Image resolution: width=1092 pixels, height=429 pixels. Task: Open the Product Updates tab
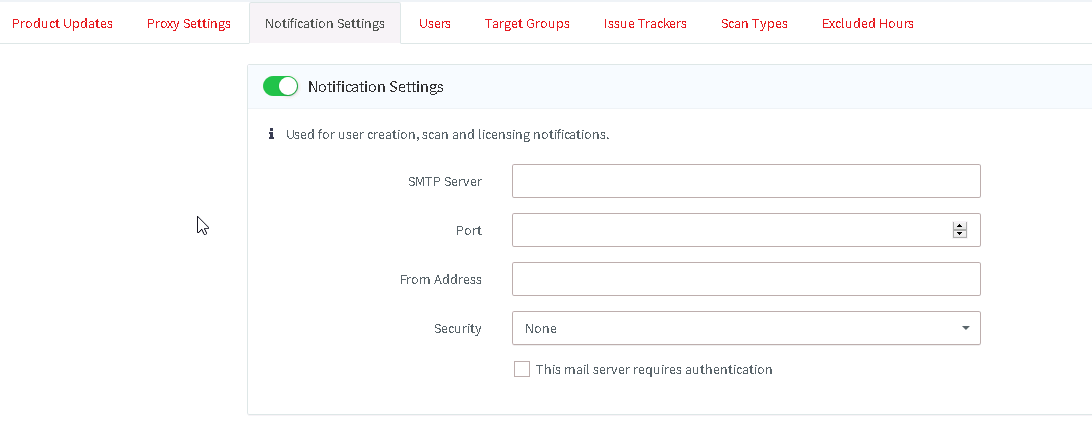pyautogui.click(x=62, y=23)
